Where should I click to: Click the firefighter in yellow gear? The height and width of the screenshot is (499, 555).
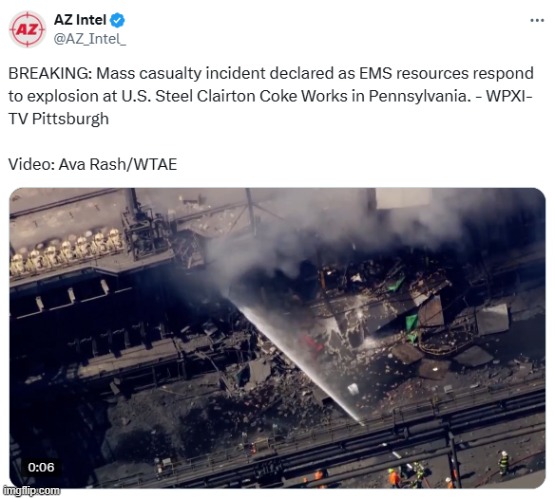point(504,463)
